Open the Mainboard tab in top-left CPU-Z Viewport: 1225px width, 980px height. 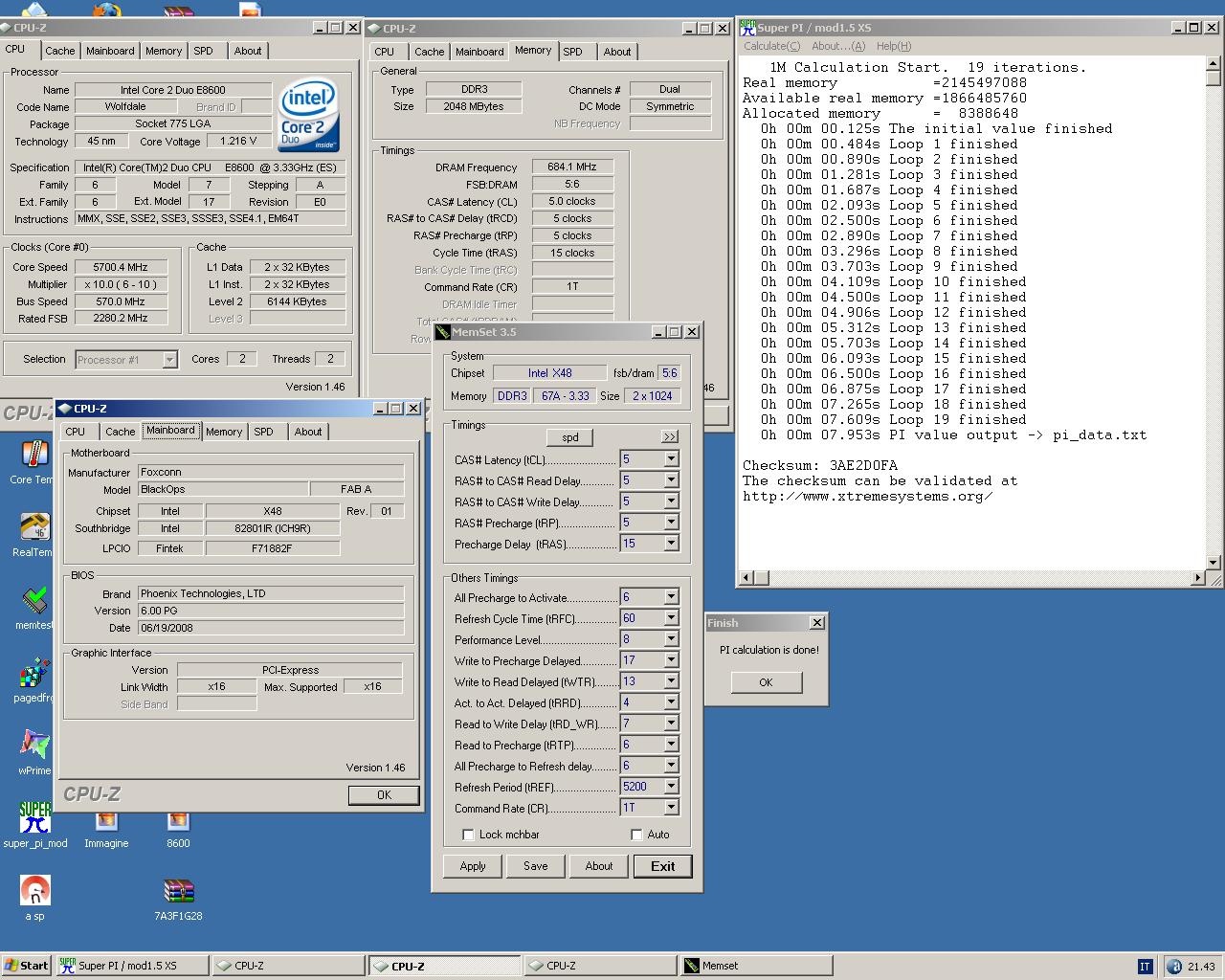[x=110, y=51]
